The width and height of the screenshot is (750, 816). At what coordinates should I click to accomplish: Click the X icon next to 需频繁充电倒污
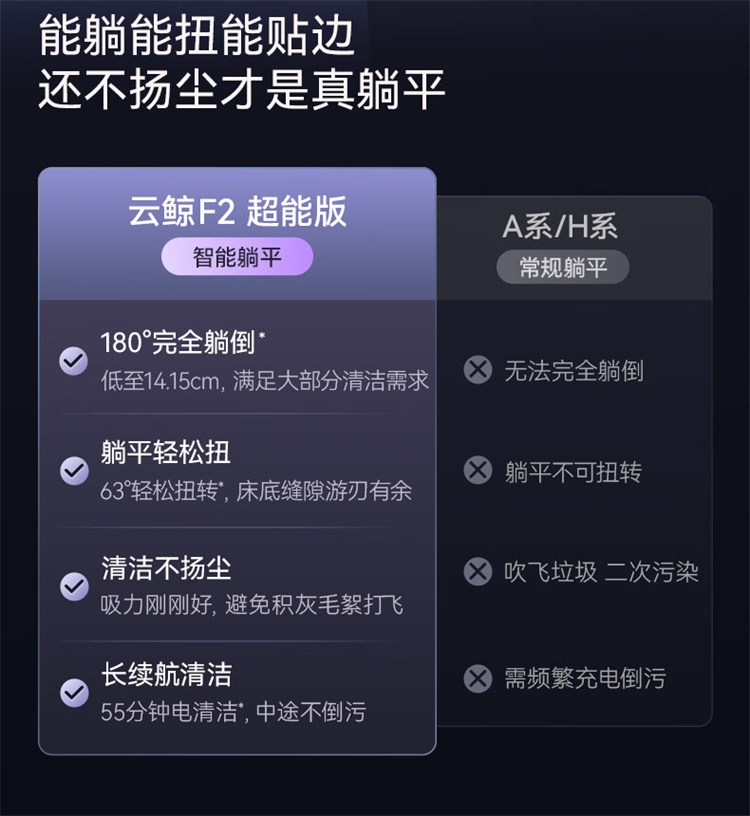pyautogui.click(x=478, y=679)
